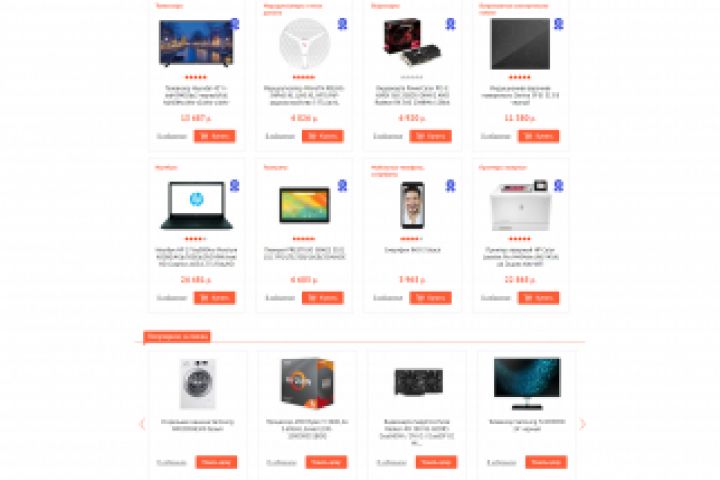
Task: Add the TV to cart with its orange button
Action: point(215,136)
